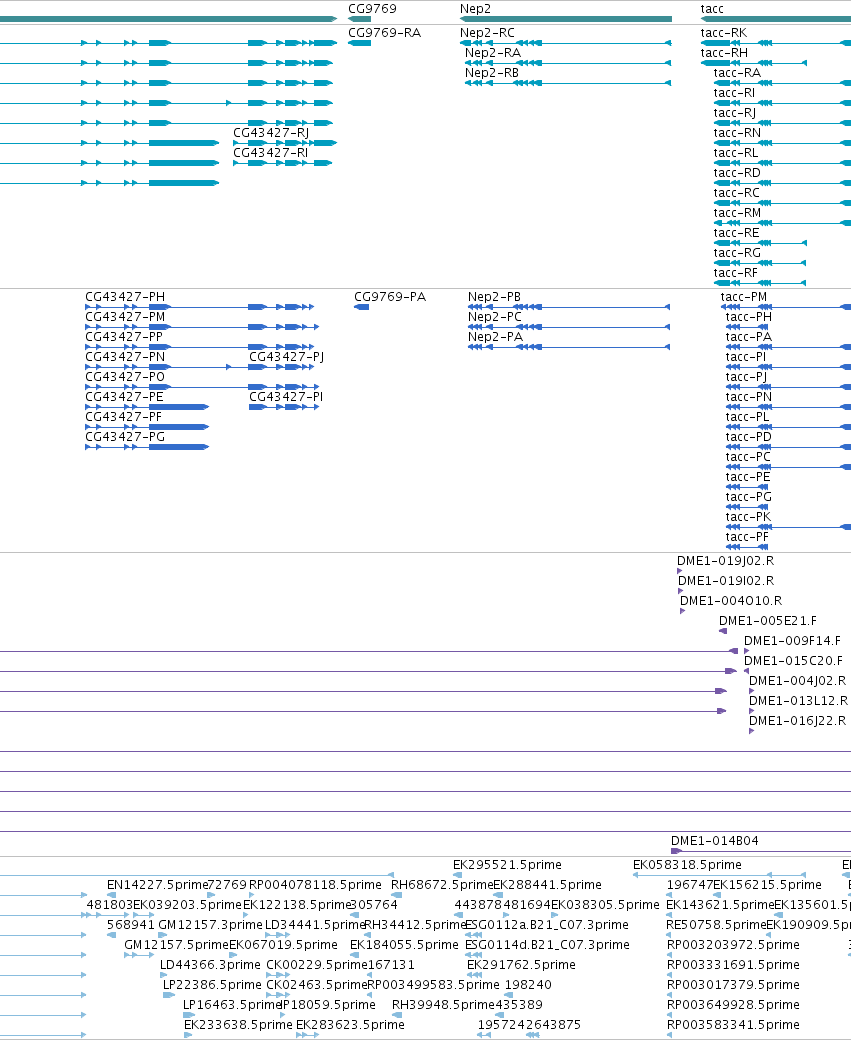The height and width of the screenshot is (1040, 851).
Task: Select protein CG43427-PJ
Action: [286, 357]
